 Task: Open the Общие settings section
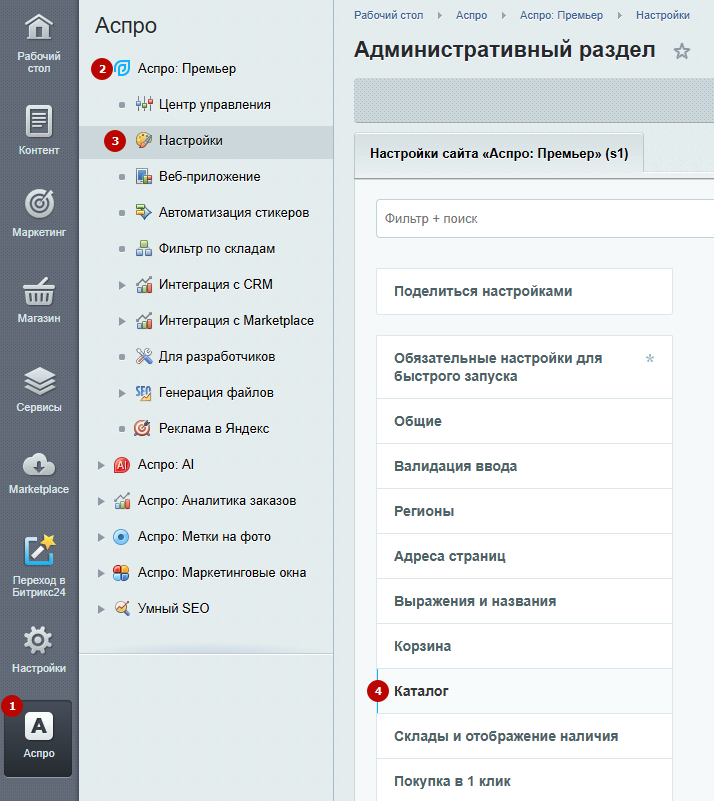(524, 421)
